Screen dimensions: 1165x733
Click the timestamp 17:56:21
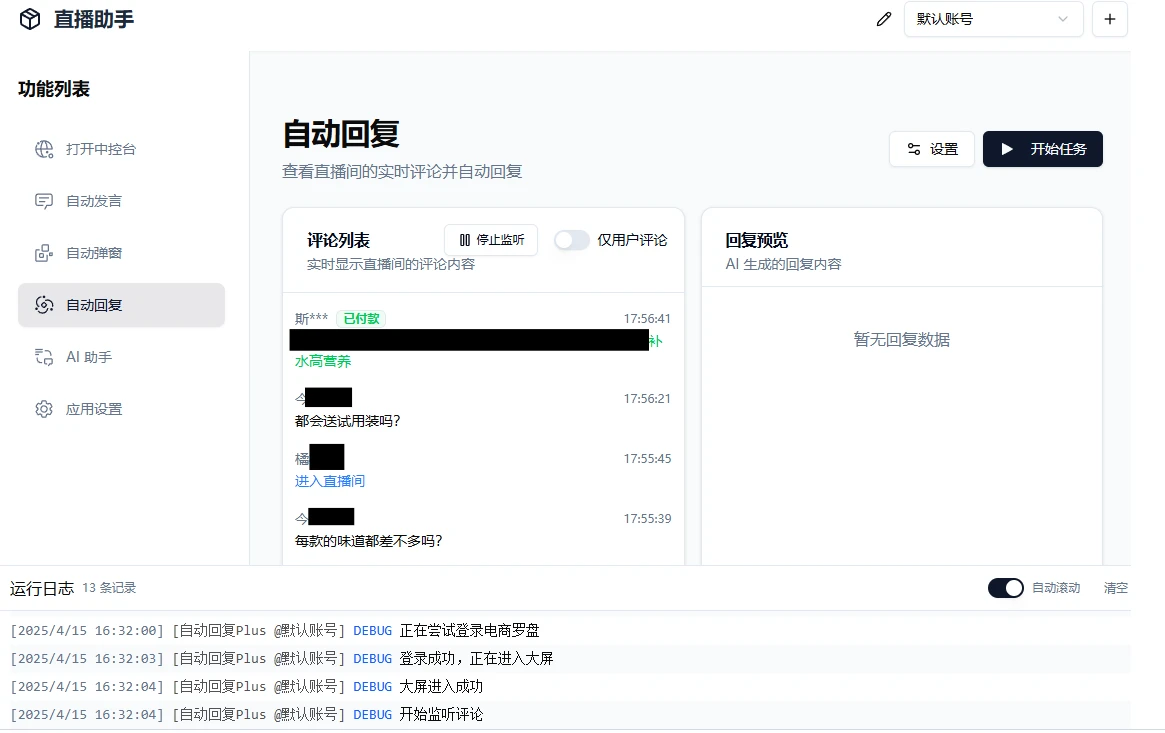pyautogui.click(x=647, y=399)
